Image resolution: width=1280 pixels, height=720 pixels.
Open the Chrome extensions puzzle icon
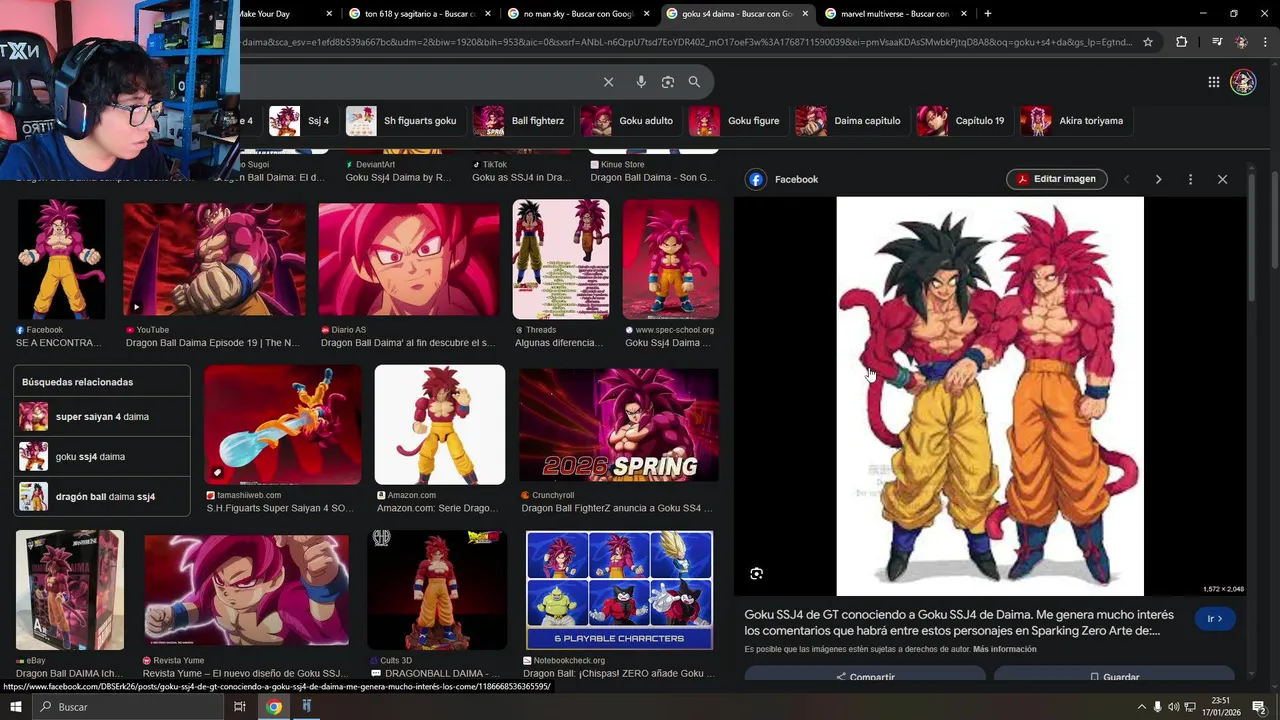tap(1182, 42)
